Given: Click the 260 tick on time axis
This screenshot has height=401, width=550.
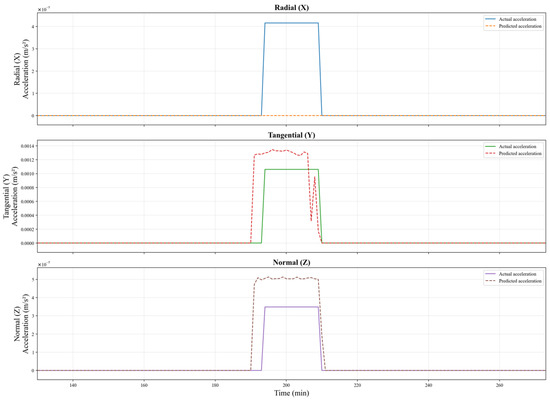Looking at the screenshot, I should tap(499, 385).
